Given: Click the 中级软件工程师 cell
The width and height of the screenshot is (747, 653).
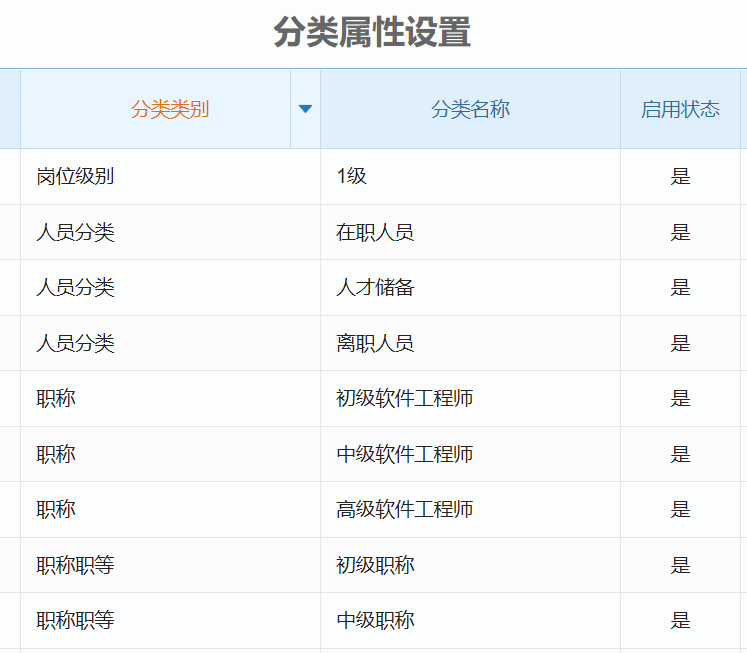Looking at the screenshot, I should point(404,455).
